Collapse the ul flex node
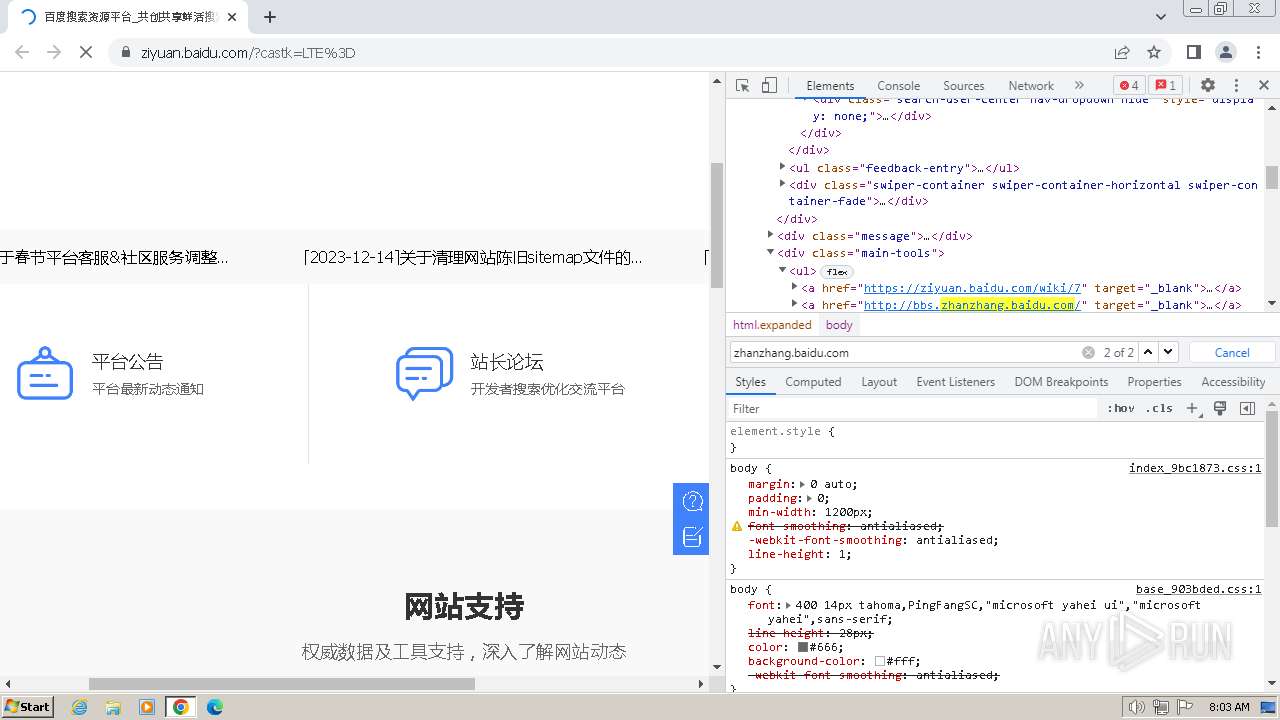 [x=783, y=270]
